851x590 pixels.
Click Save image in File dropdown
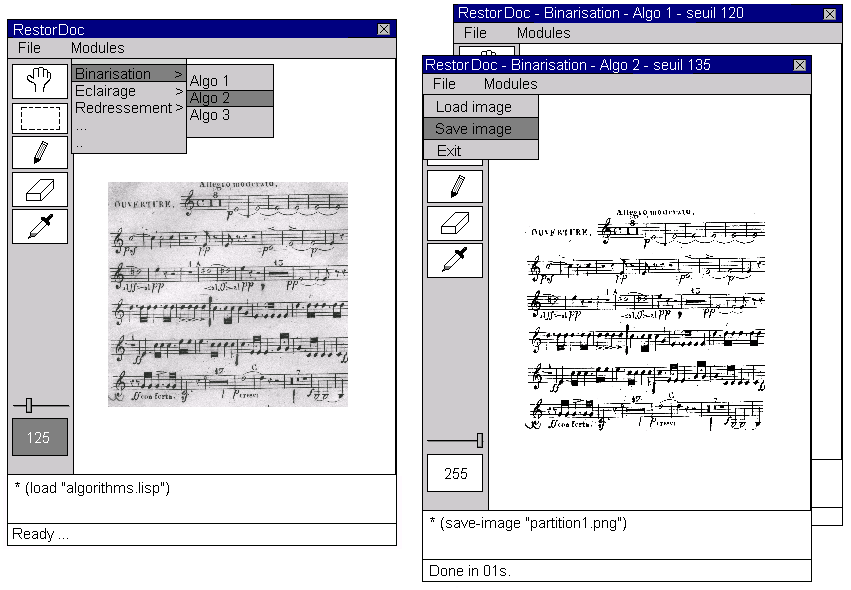pos(481,129)
